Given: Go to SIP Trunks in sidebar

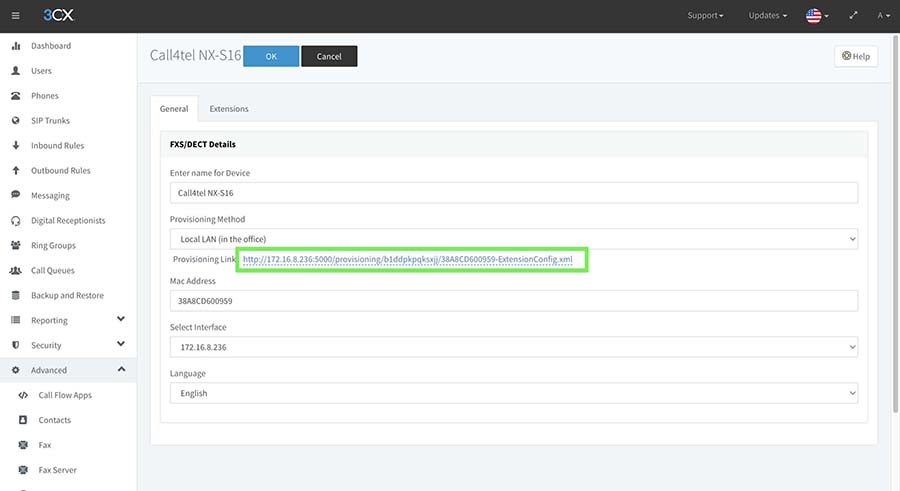Looking at the screenshot, I should point(50,121).
